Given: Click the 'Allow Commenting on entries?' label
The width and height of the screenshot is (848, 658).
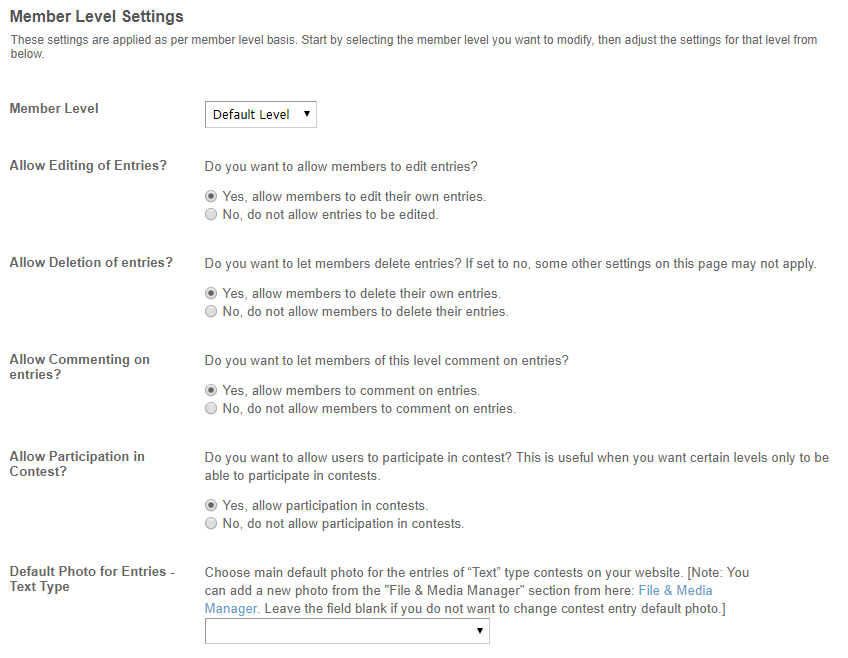Looking at the screenshot, I should point(80,367).
